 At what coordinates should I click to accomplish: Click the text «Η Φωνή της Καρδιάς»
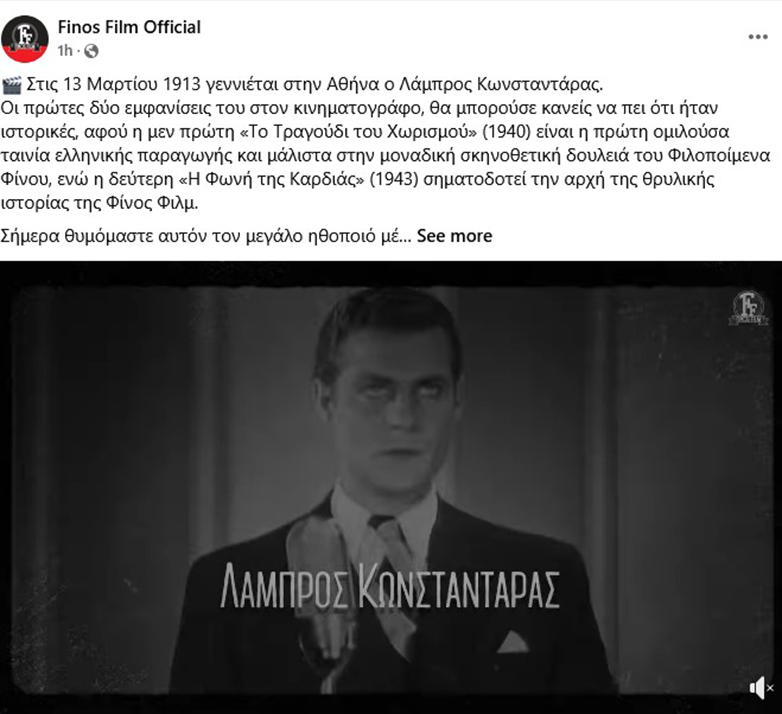click(x=271, y=179)
